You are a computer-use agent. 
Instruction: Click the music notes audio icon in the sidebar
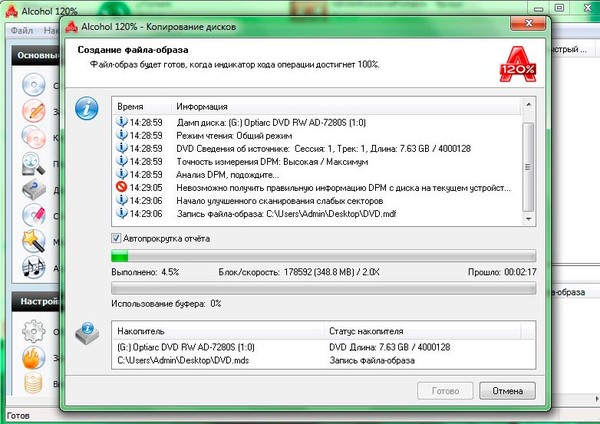pos(34,267)
